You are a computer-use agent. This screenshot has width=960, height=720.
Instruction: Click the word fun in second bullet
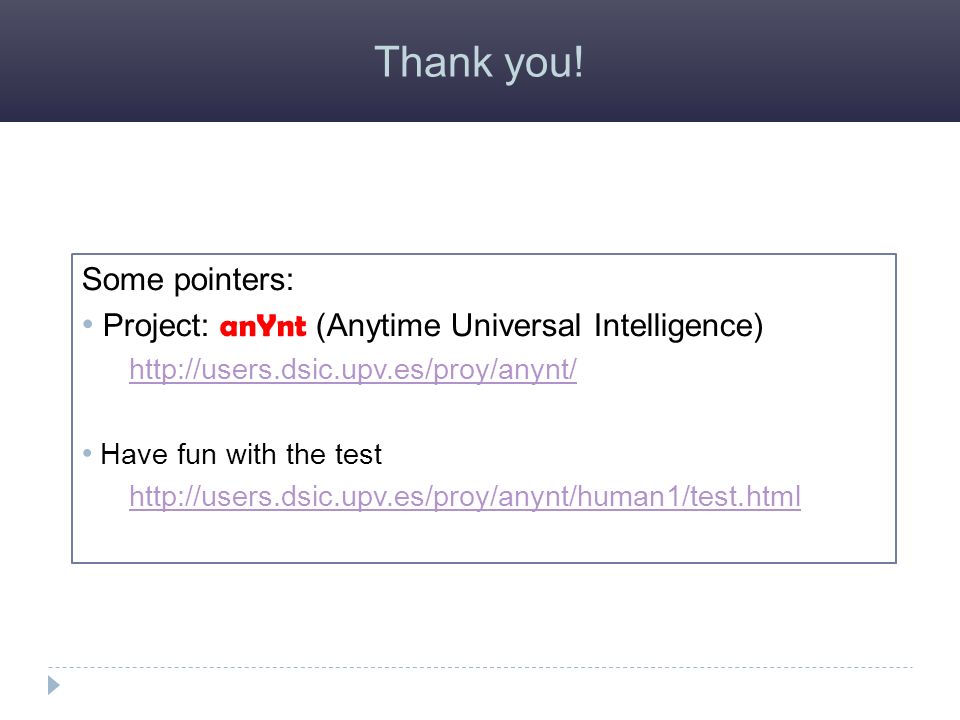tap(197, 455)
